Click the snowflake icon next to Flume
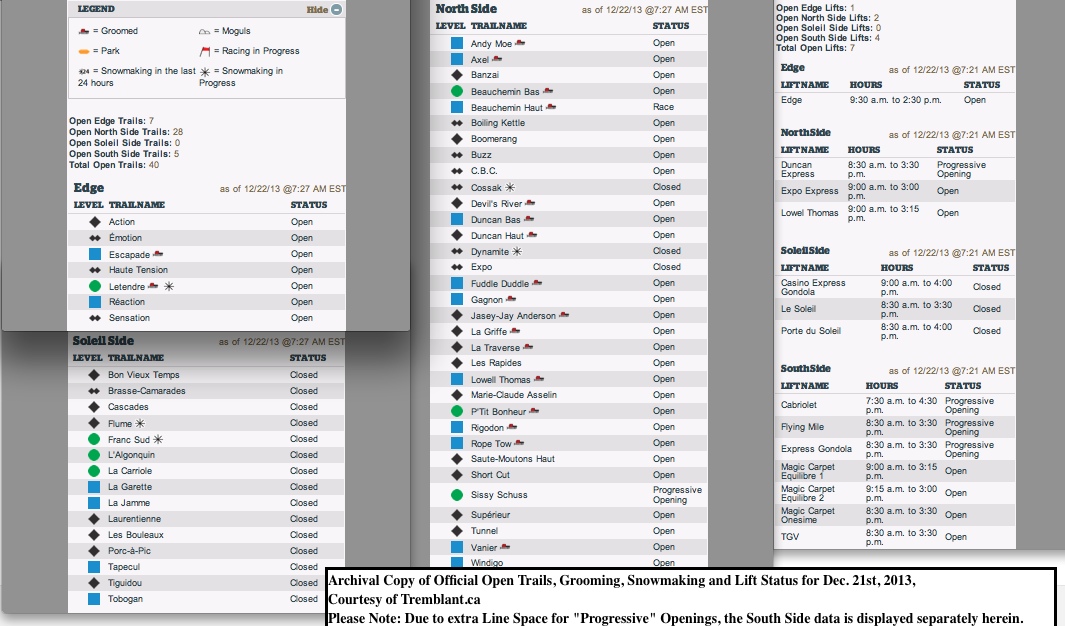The width and height of the screenshot is (1065, 626). click(140, 423)
